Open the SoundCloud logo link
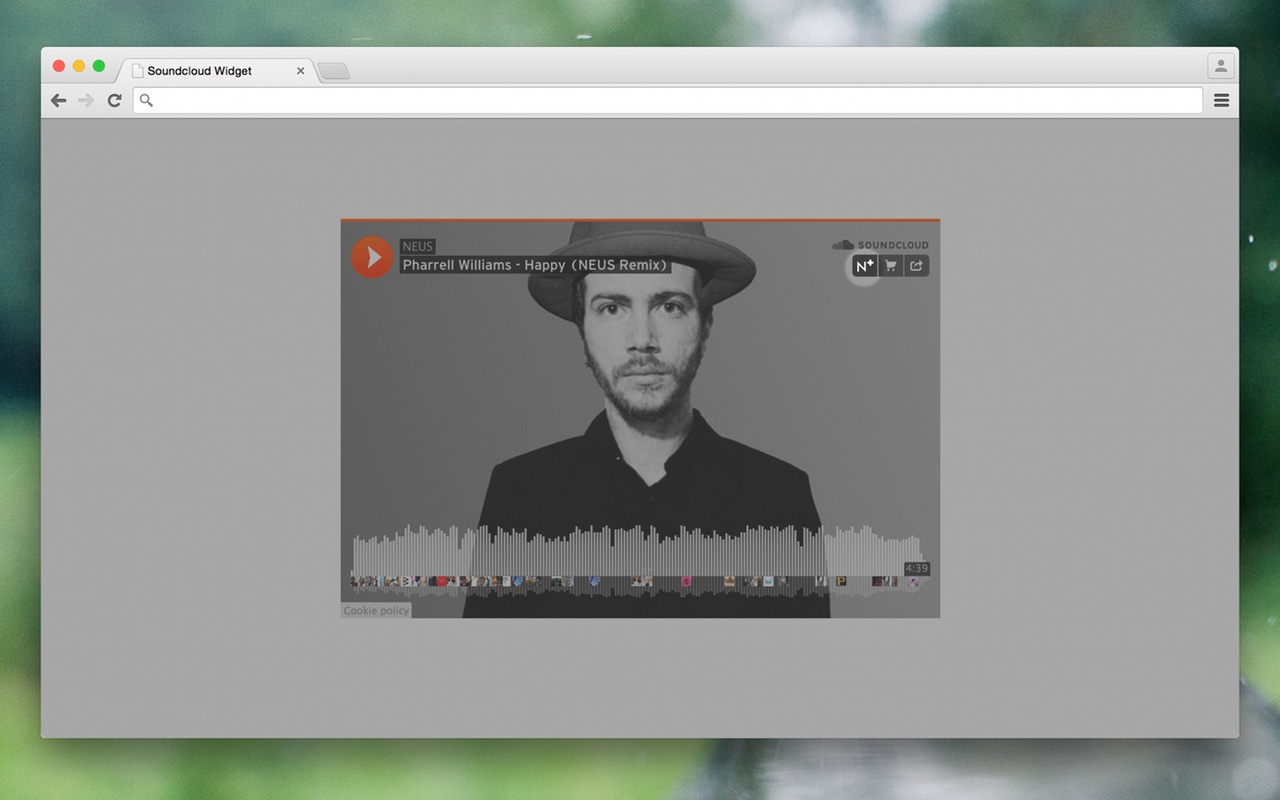This screenshot has width=1280, height=800. [880, 245]
